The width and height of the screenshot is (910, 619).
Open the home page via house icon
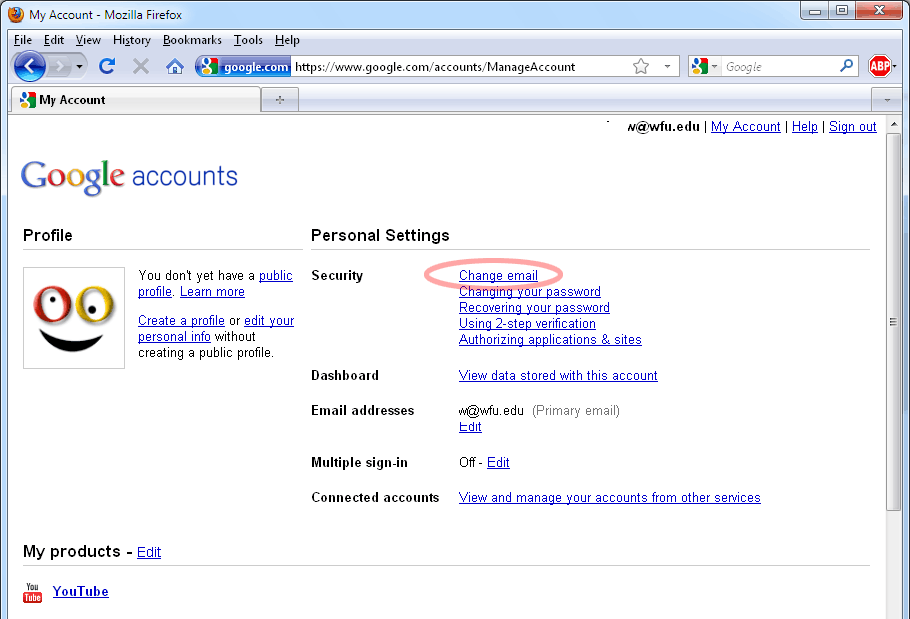[x=174, y=66]
